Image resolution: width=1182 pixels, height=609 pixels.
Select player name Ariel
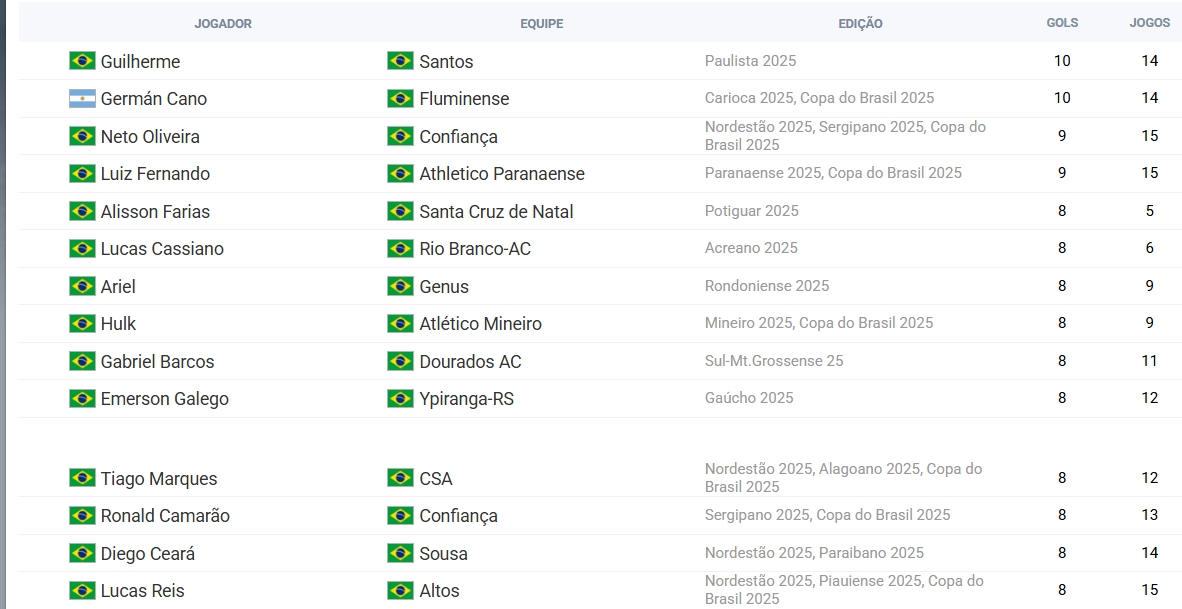118,286
